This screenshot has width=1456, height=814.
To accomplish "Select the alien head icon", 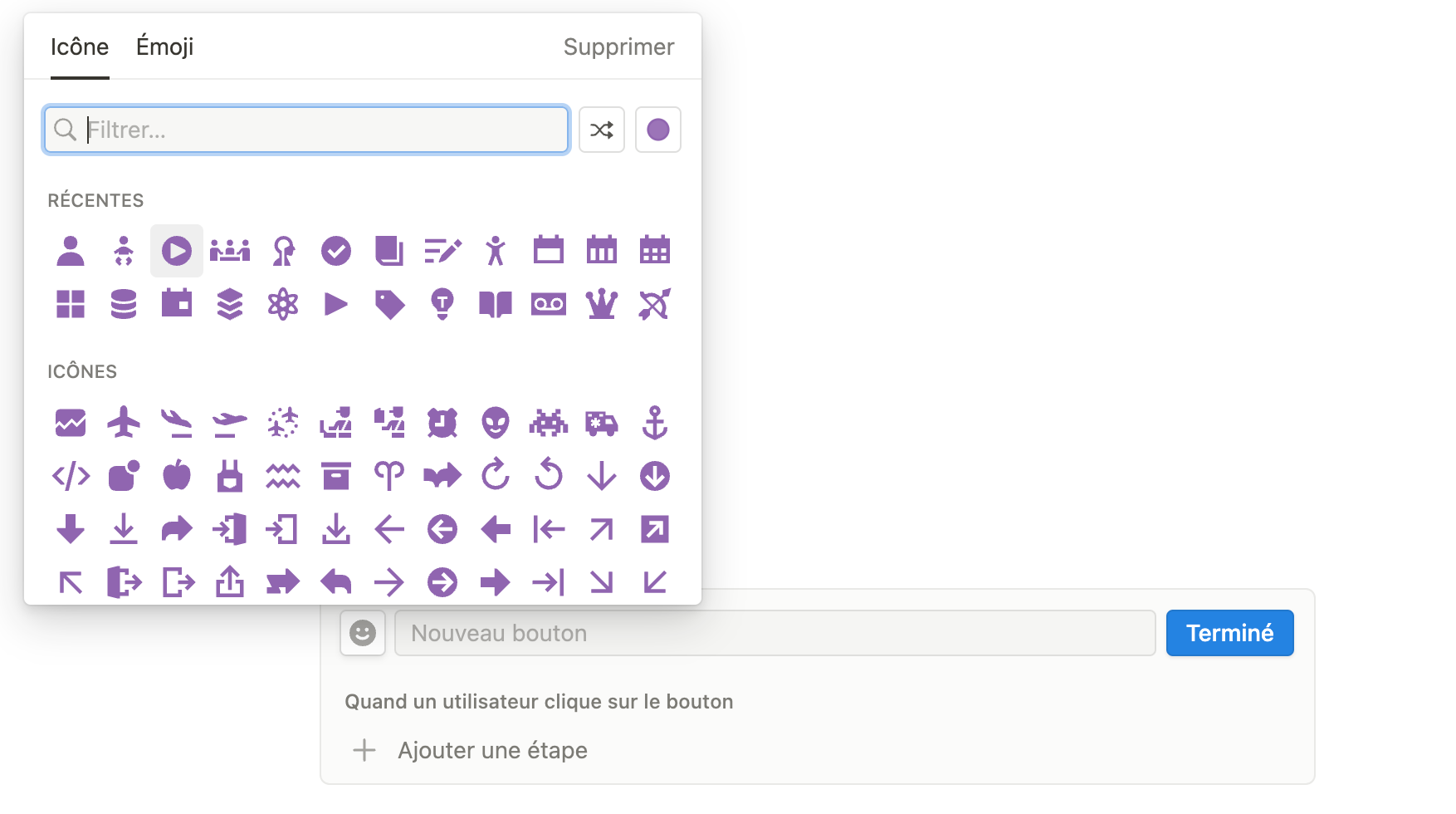I will coord(496,423).
